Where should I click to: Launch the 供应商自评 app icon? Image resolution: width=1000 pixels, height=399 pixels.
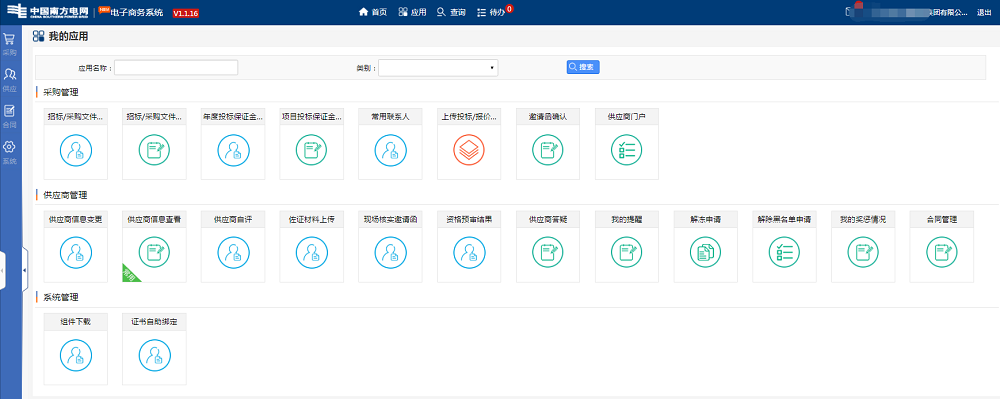click(x=233, y=252)
